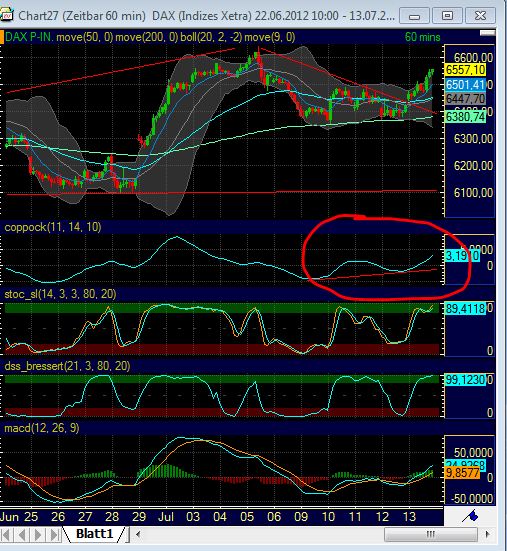Click the 28 date label on axis
This screenshot has width=507, height=551.
tap(112, 517)
